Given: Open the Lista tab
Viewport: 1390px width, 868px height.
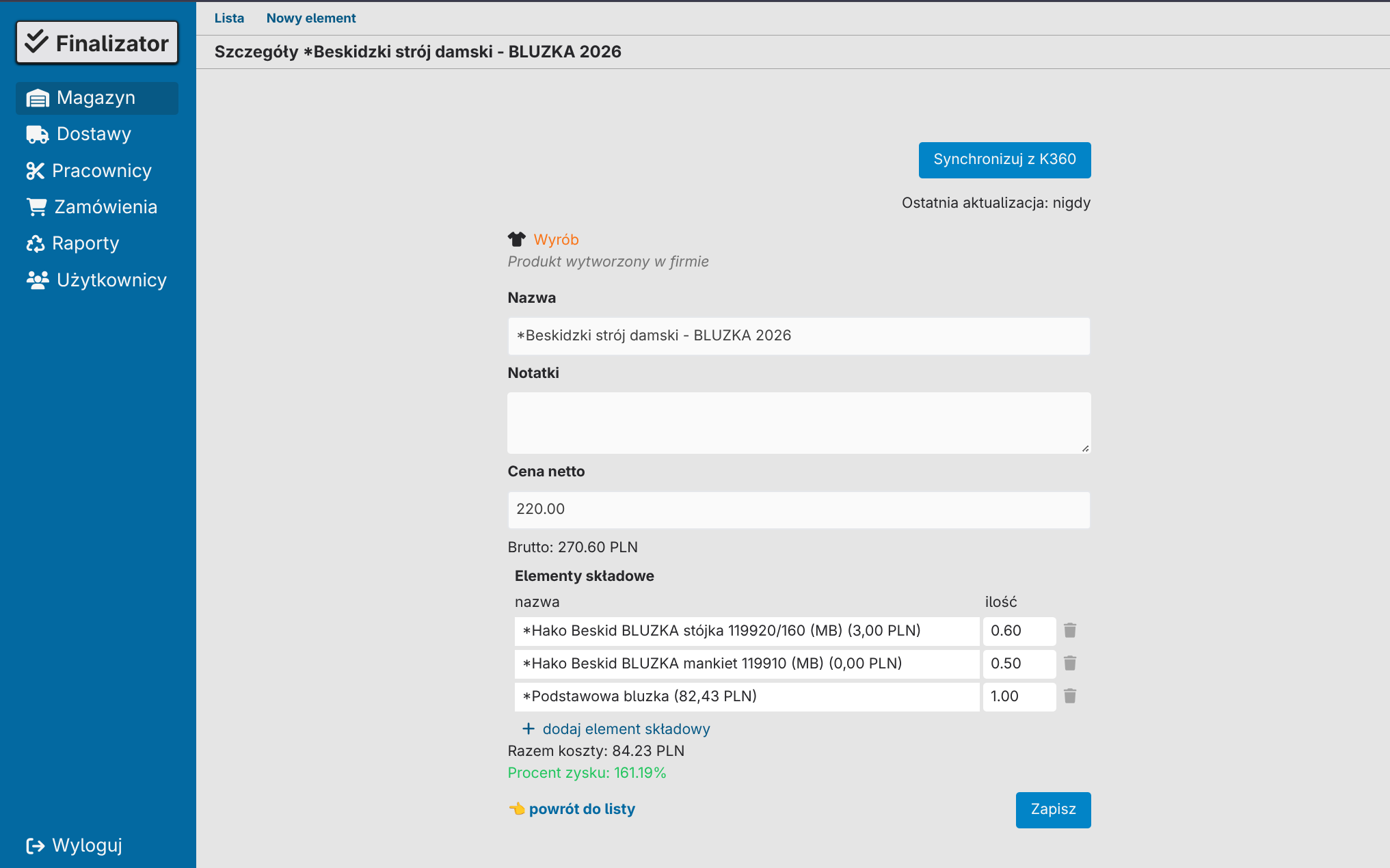Looking at the screenshot, I should coord(229,18).
